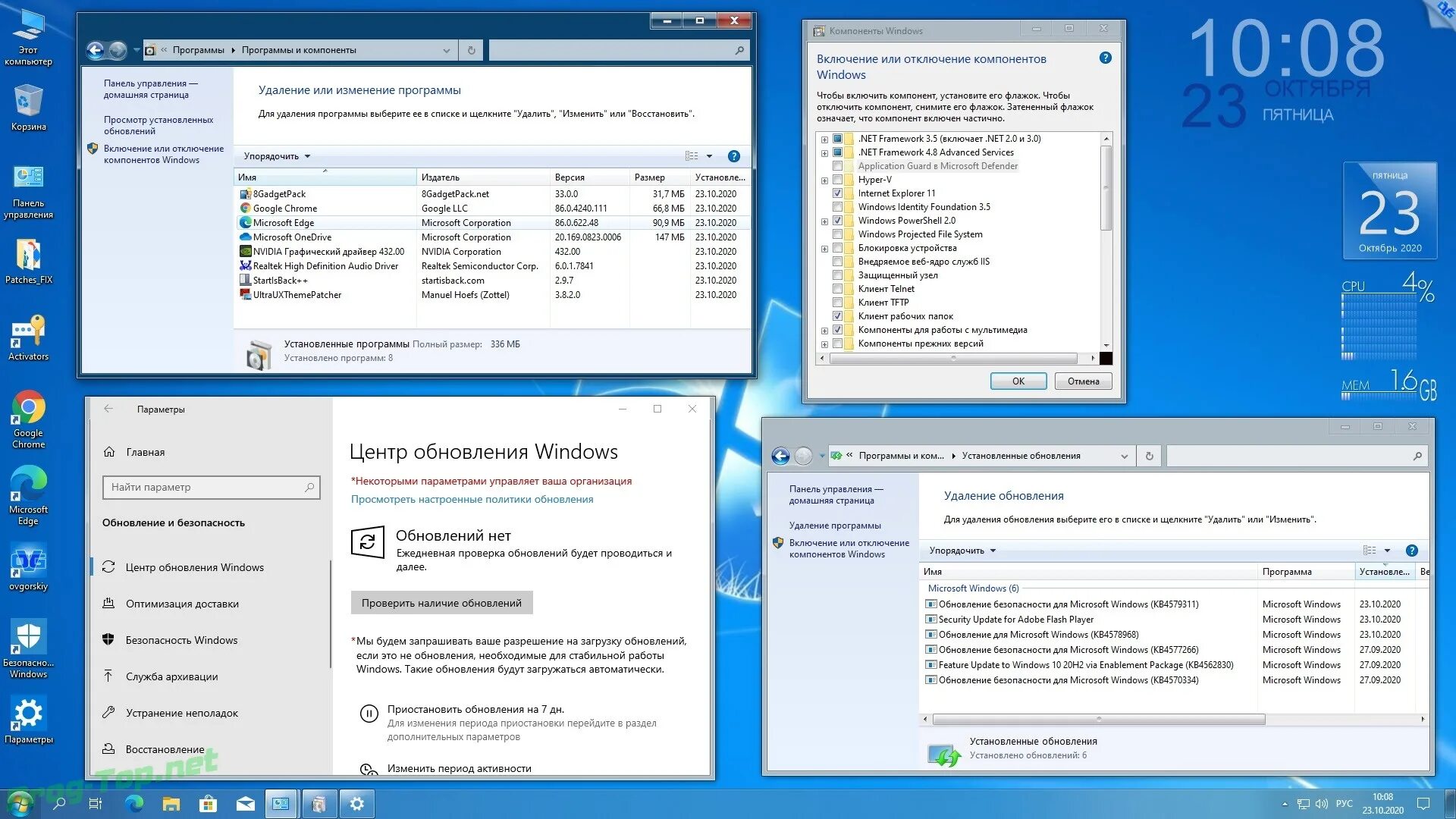This screenshot has height=819, width=1456.
Task: Click the refresh button in Programs address bar
Action: [472, 50]
